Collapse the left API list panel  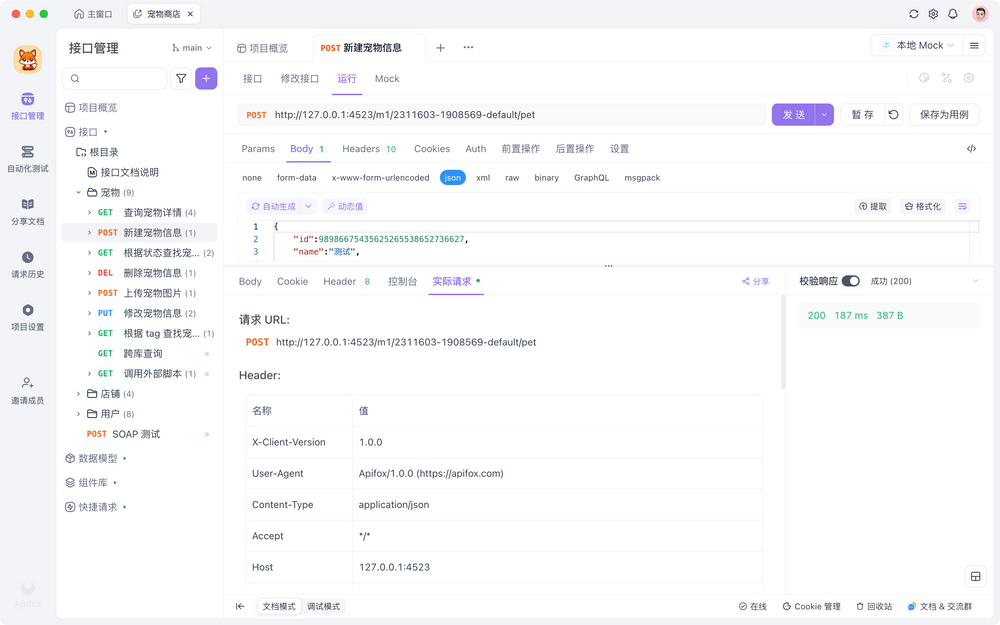click(241, 606)
